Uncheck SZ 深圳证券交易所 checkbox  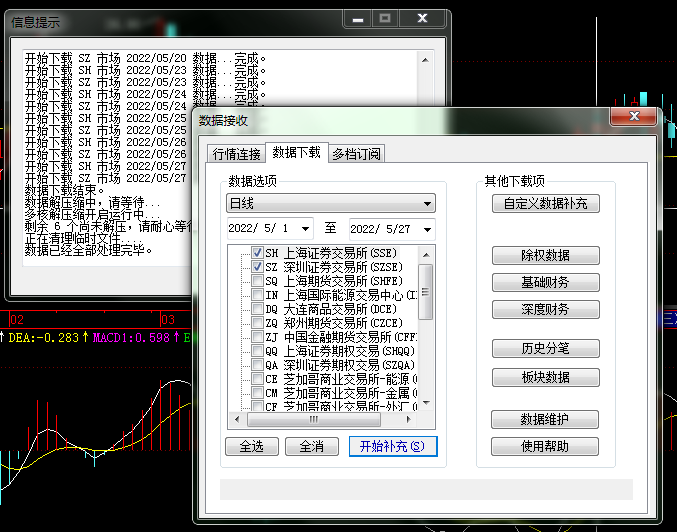(x=258, y=267)
